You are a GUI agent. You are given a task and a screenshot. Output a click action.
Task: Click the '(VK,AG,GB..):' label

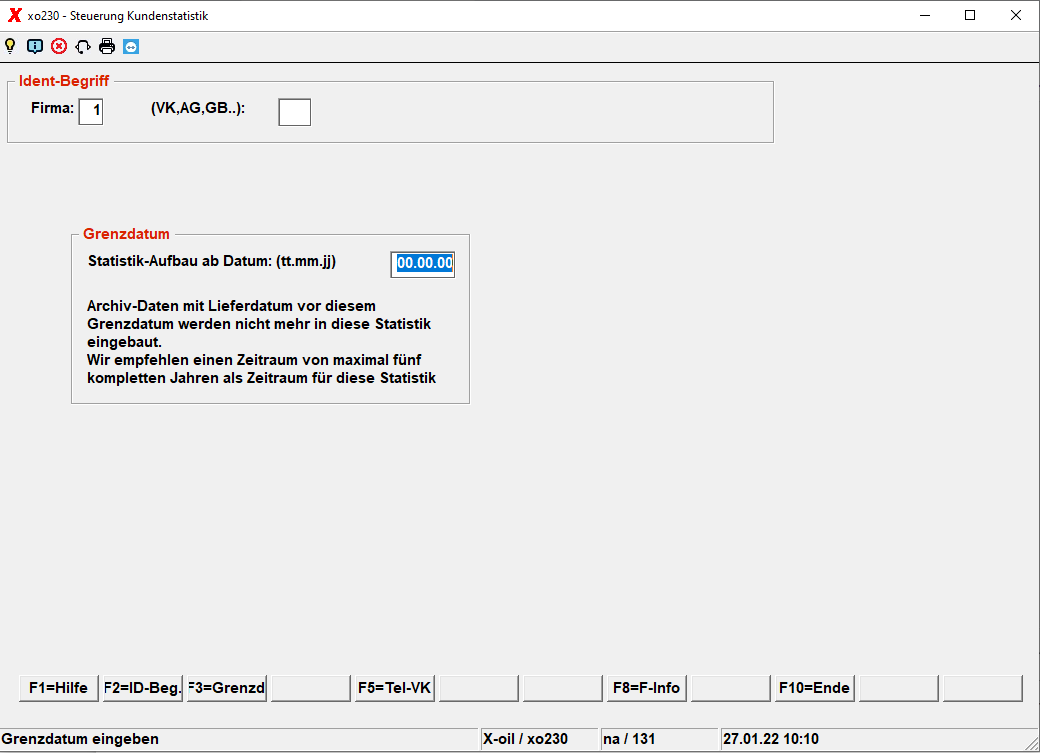198,108
